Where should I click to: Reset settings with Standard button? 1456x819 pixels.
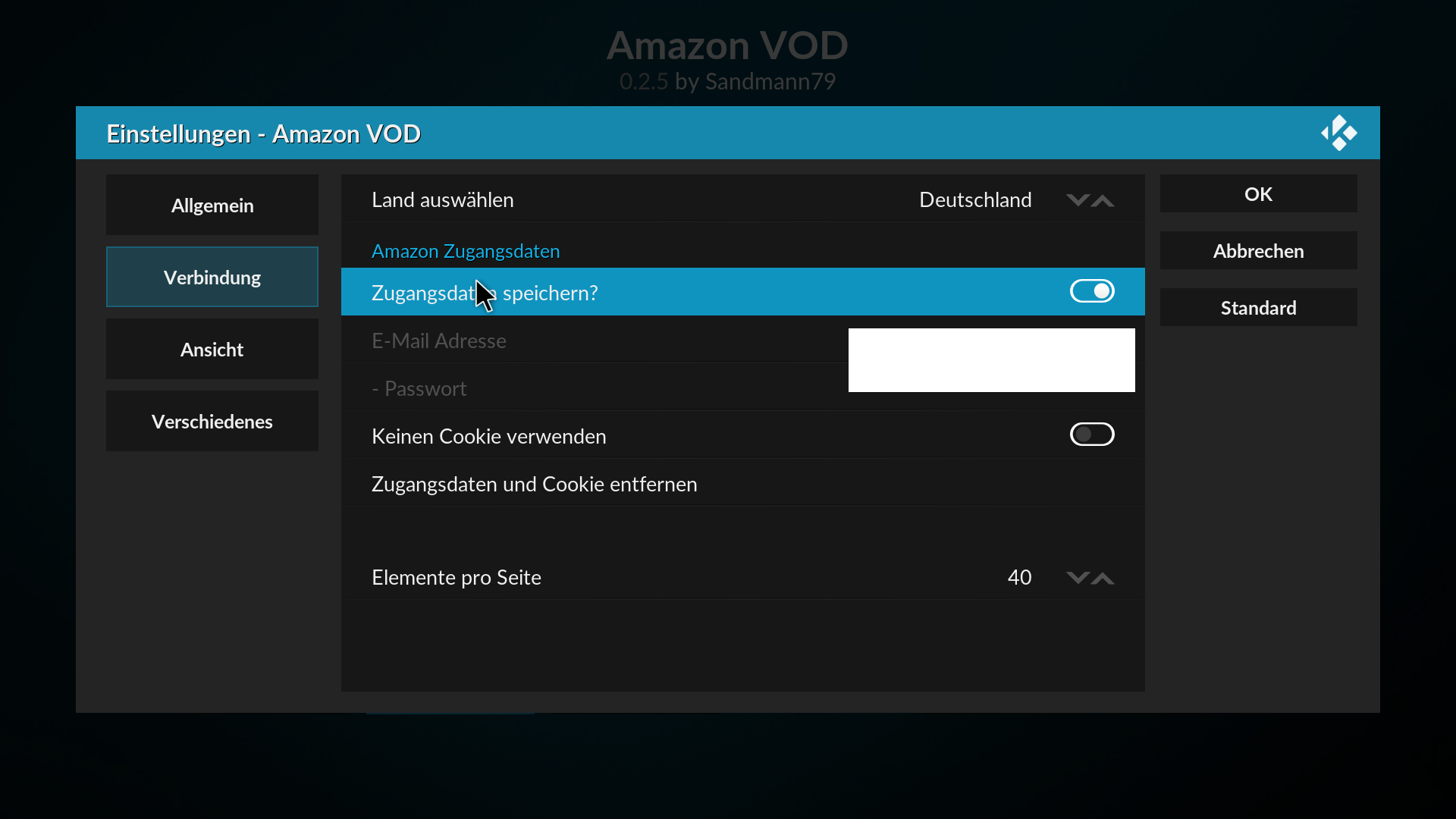point(1259,307)
